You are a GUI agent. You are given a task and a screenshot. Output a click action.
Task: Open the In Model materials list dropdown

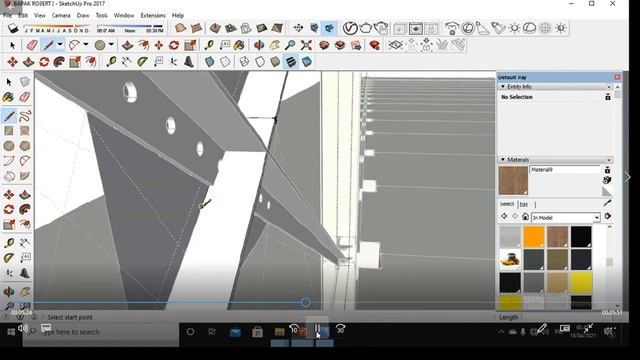[596, 218]
